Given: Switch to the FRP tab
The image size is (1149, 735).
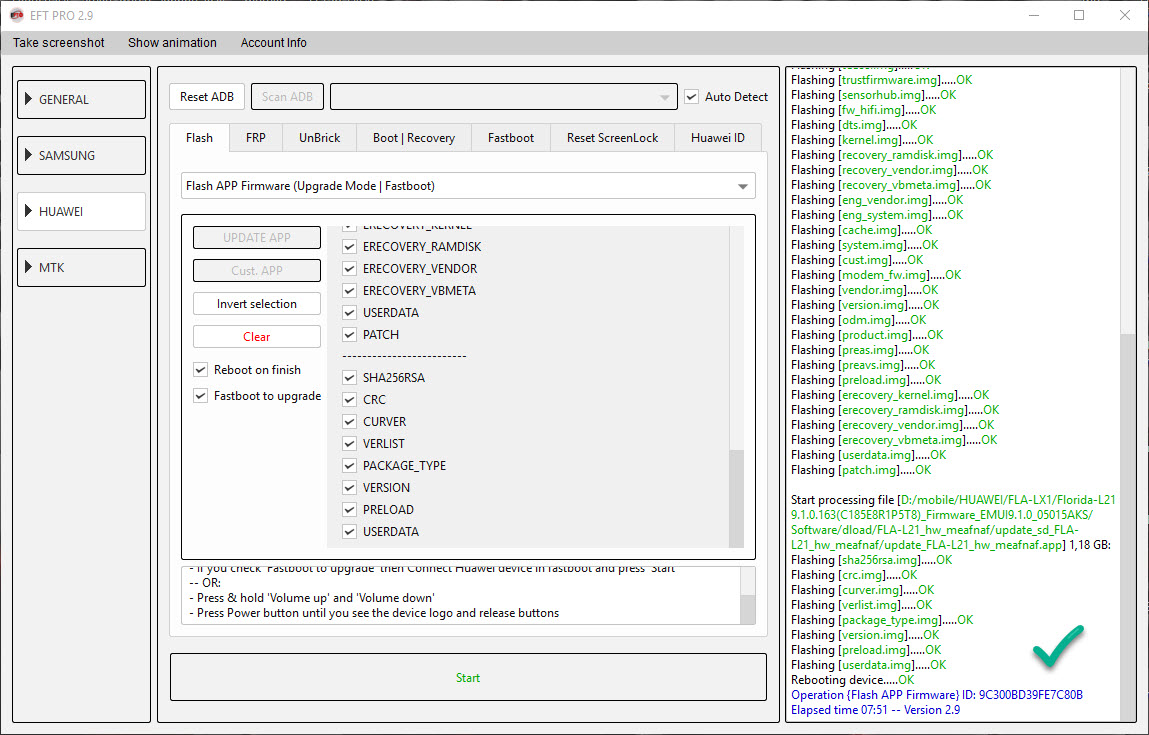Looking at the screenshot, I should coord(256,138).
